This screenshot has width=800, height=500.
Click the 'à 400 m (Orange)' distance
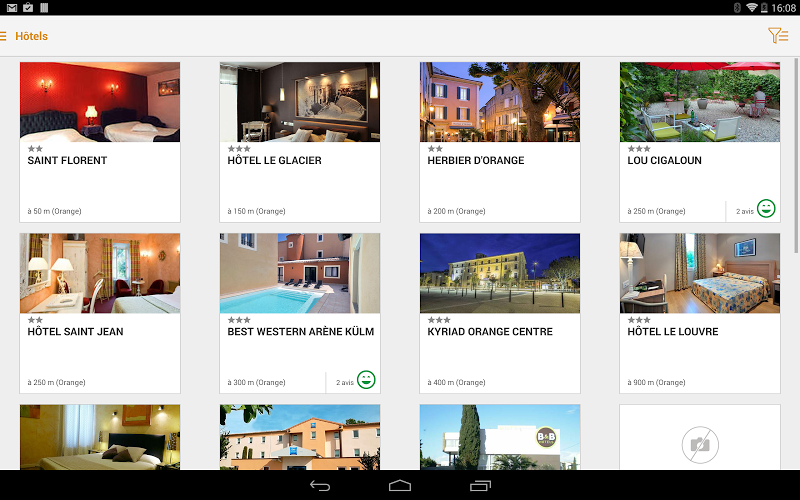point(457,383)
